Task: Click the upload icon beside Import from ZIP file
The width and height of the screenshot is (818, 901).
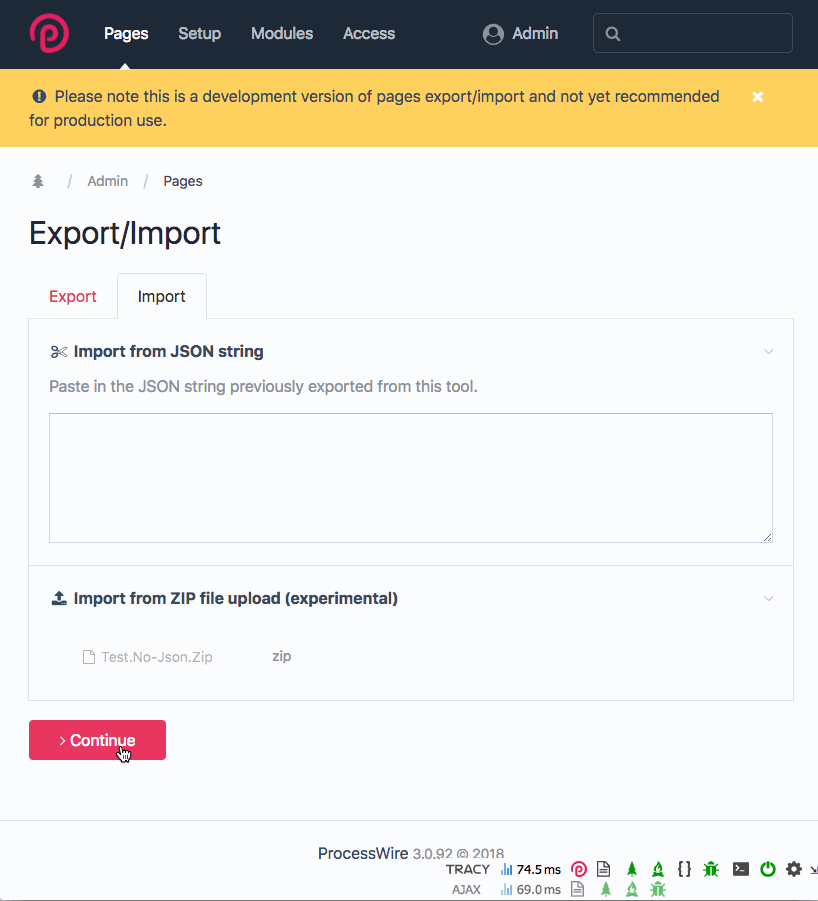Action: pos(58,598)
